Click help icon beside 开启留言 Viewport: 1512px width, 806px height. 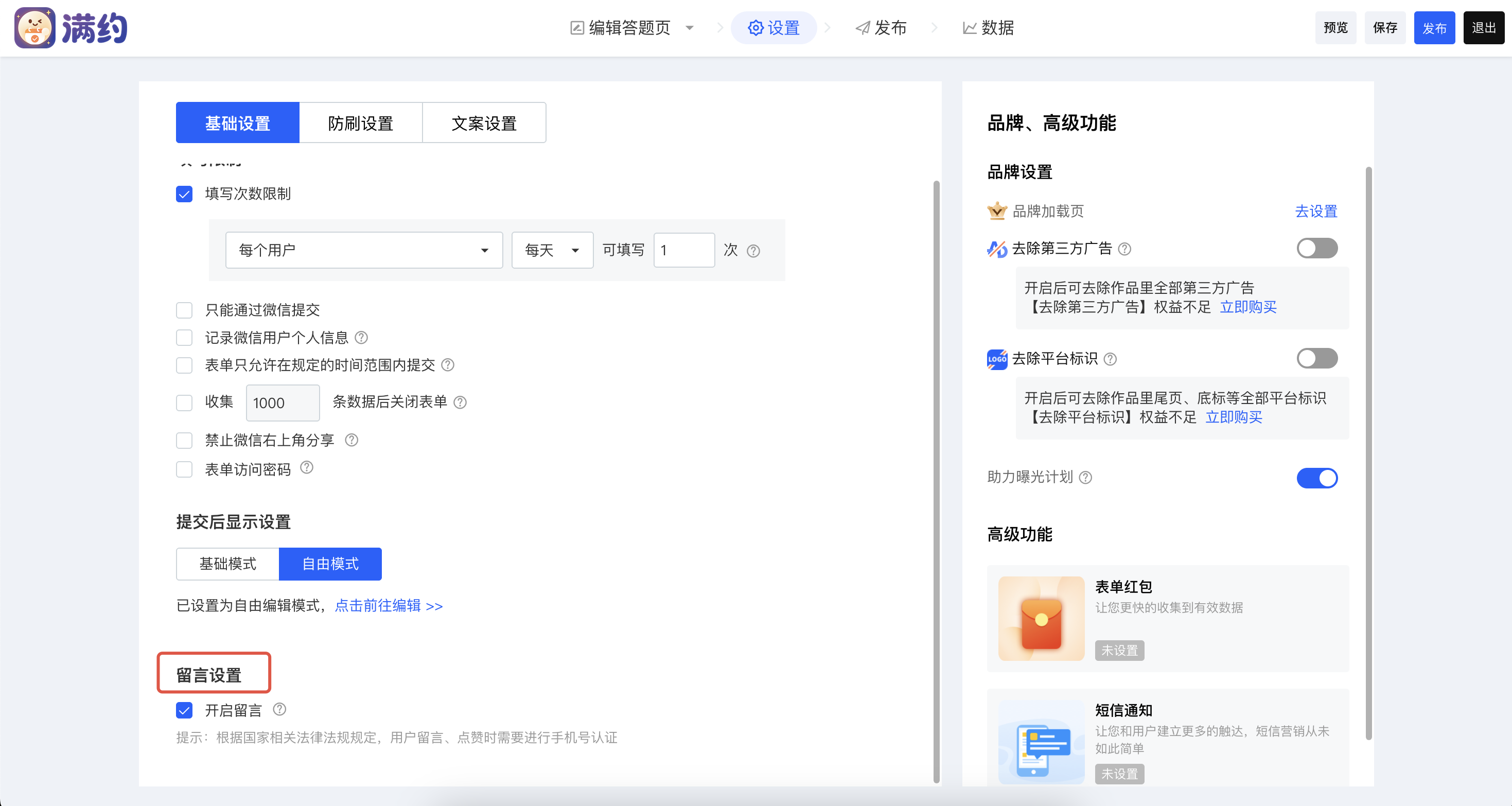[279, 709]
